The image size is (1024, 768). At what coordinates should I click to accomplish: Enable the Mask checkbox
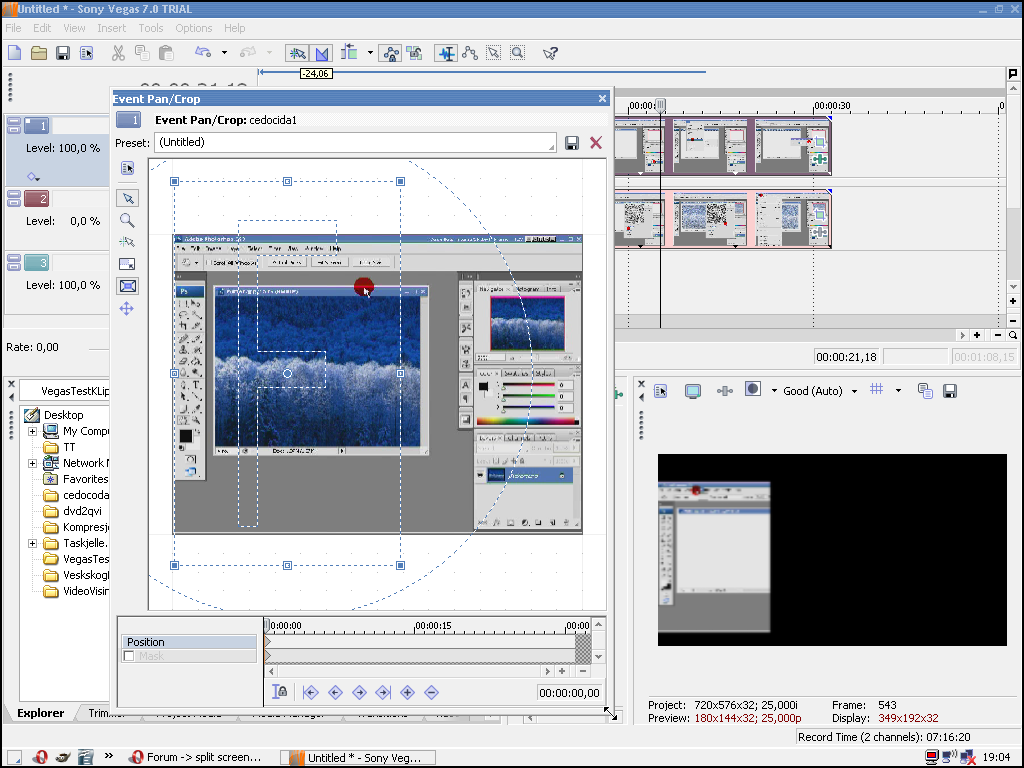[x=129, y=656]
